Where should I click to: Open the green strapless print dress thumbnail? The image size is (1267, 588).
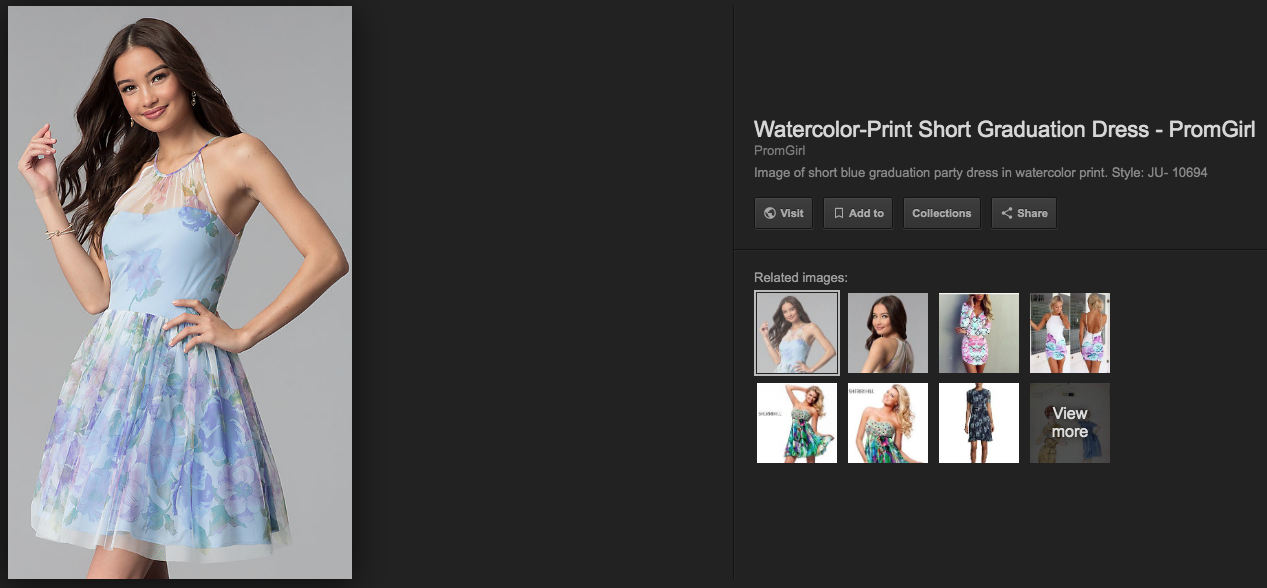797,423
